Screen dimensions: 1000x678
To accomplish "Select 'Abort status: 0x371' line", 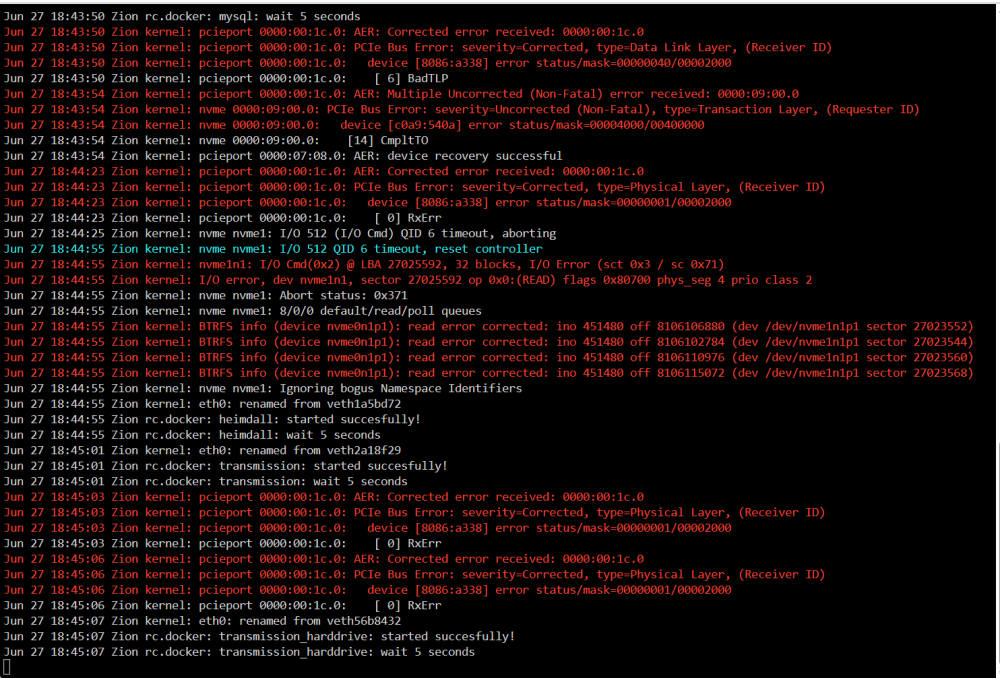I will click(x=205, y=295).
